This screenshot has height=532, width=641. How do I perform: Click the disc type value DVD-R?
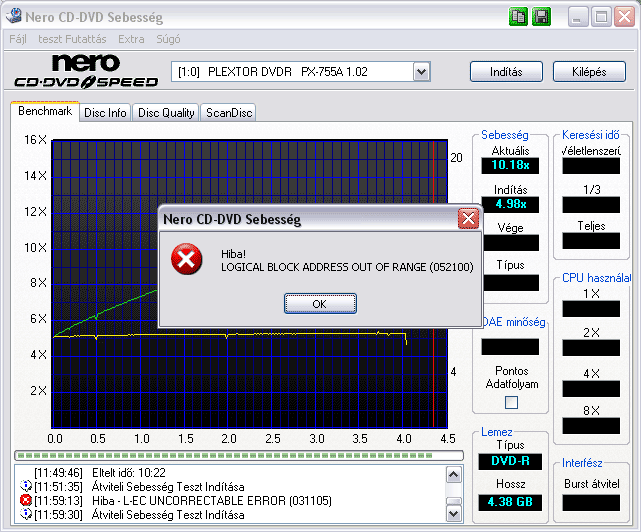coord(510,461)
